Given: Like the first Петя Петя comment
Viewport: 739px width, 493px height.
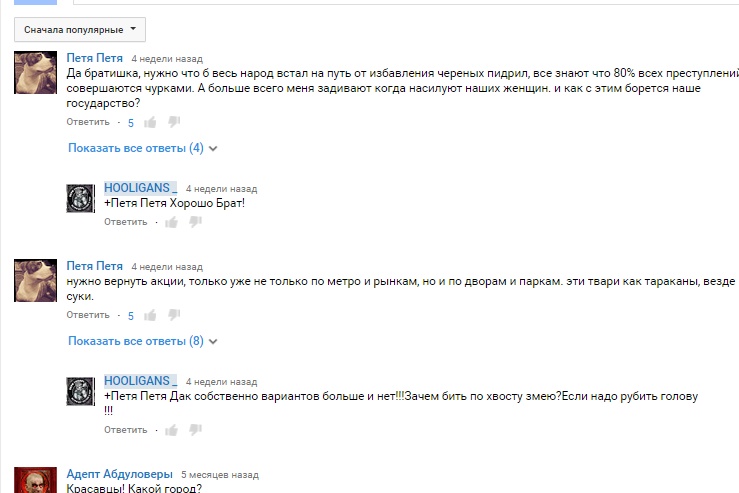Looking at the screenshot, I should (150, 123).
